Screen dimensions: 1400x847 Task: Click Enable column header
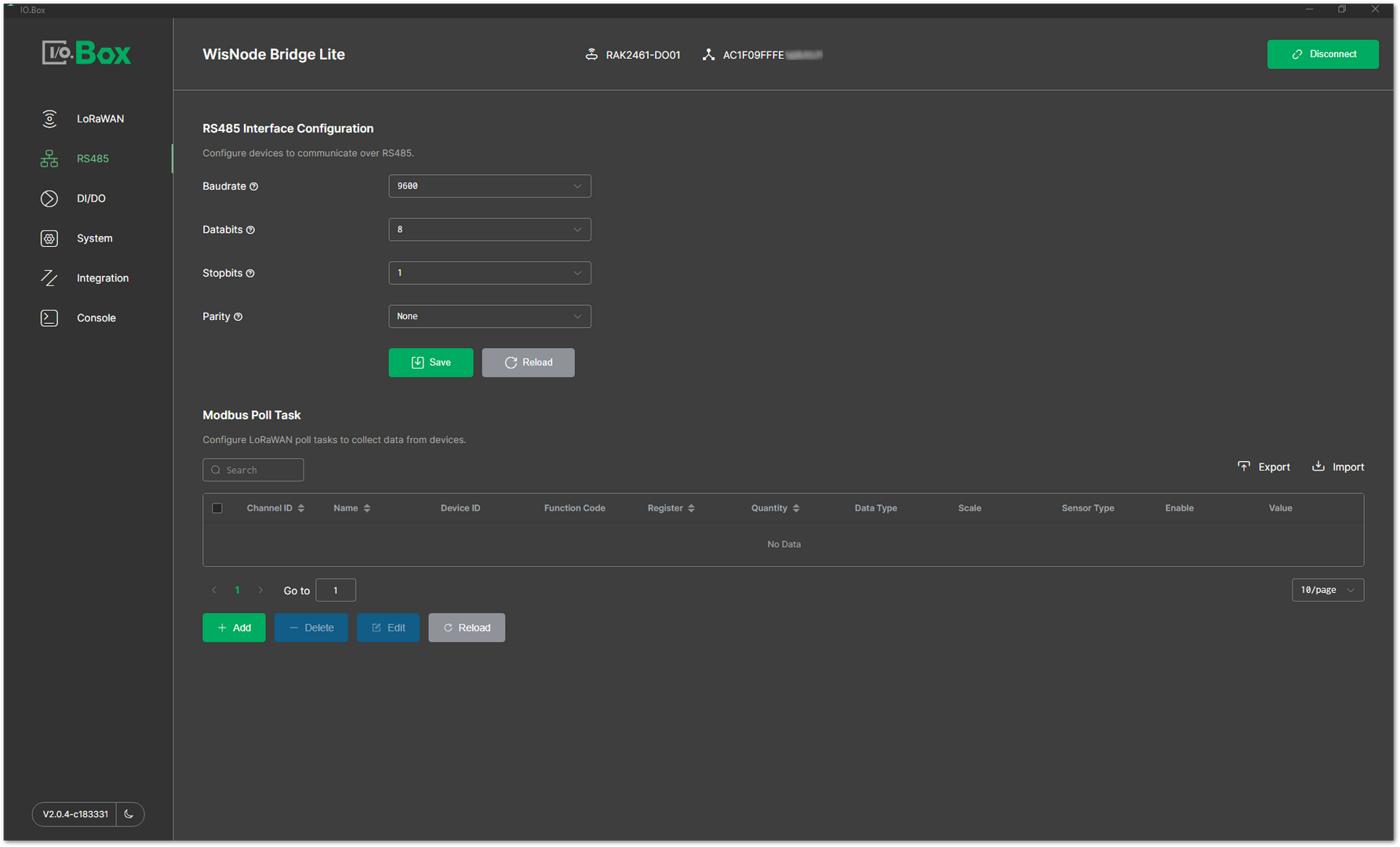point(1180,508)
